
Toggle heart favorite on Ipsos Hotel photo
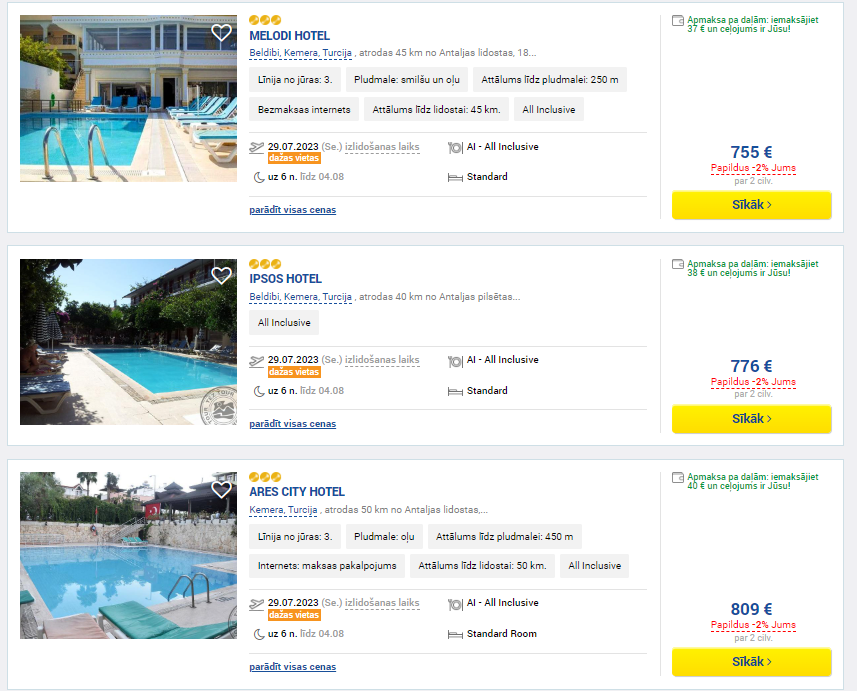221,275
